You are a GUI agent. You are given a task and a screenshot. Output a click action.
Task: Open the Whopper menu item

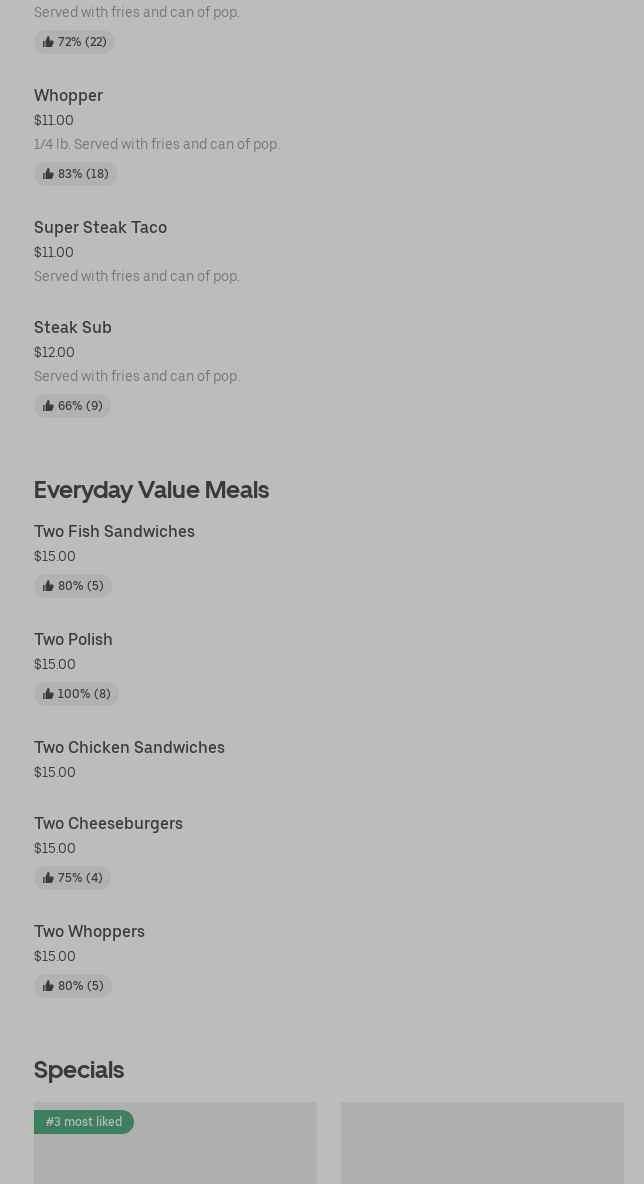coord(68,96)
